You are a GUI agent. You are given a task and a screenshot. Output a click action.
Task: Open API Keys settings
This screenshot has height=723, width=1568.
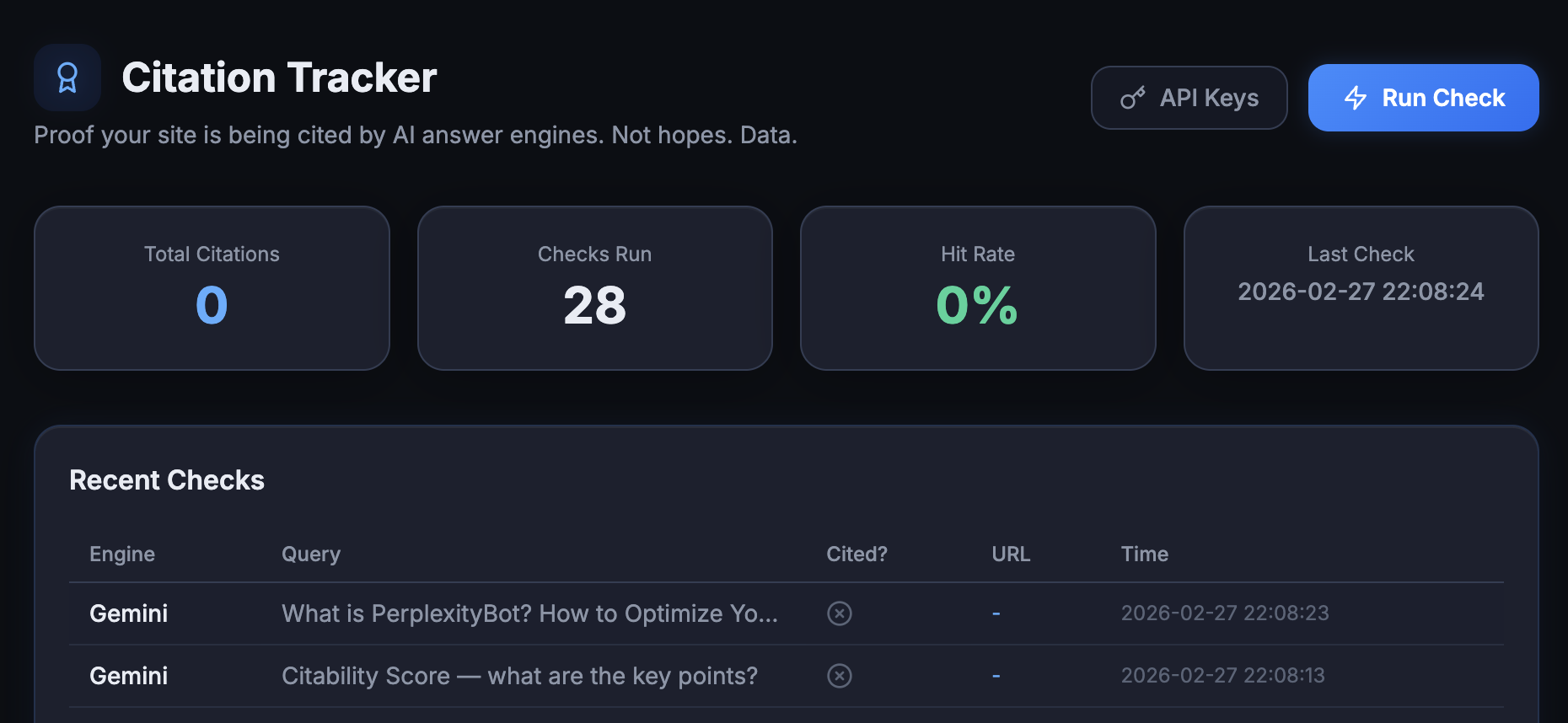pos(1189,97)
